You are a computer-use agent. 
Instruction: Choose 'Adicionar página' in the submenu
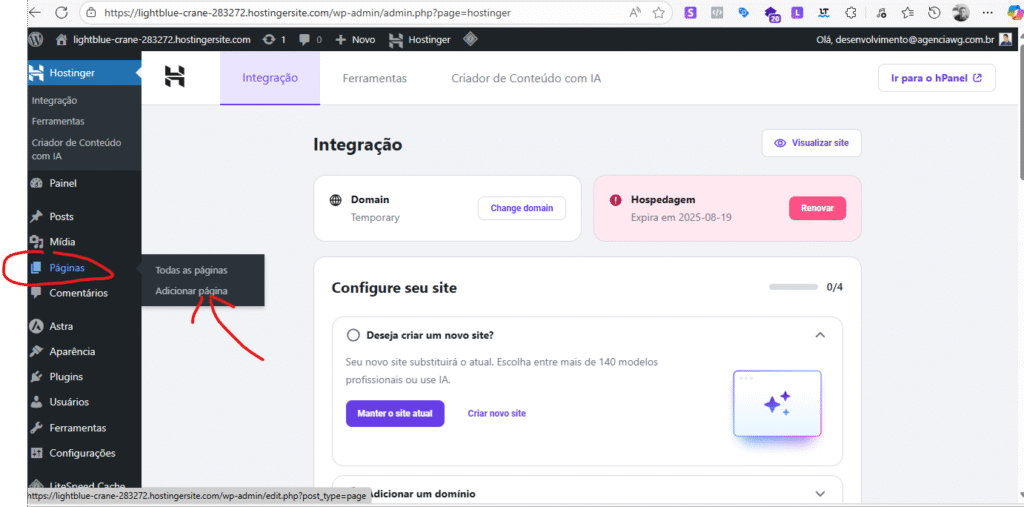(191, 291)
